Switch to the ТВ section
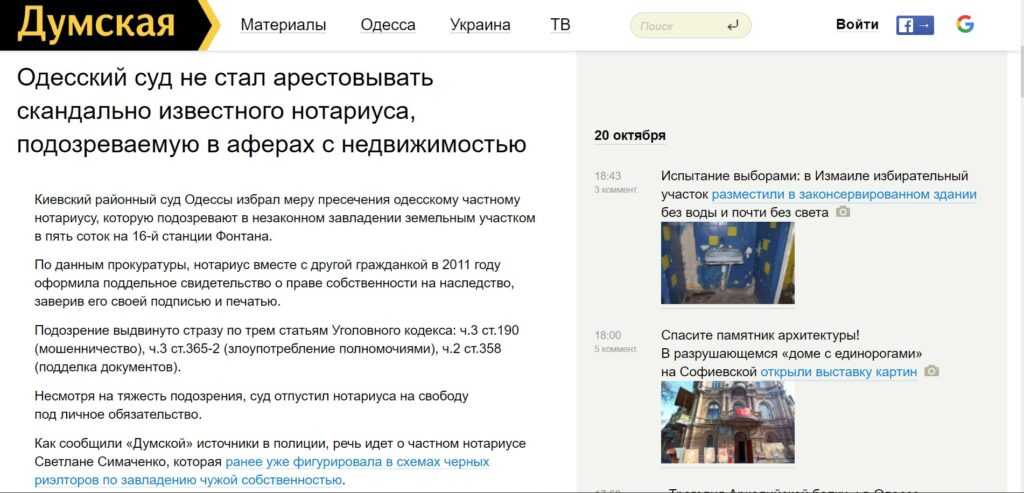Screen dimensions: 1024x493 pyautogui.click(x=560, y=25)
